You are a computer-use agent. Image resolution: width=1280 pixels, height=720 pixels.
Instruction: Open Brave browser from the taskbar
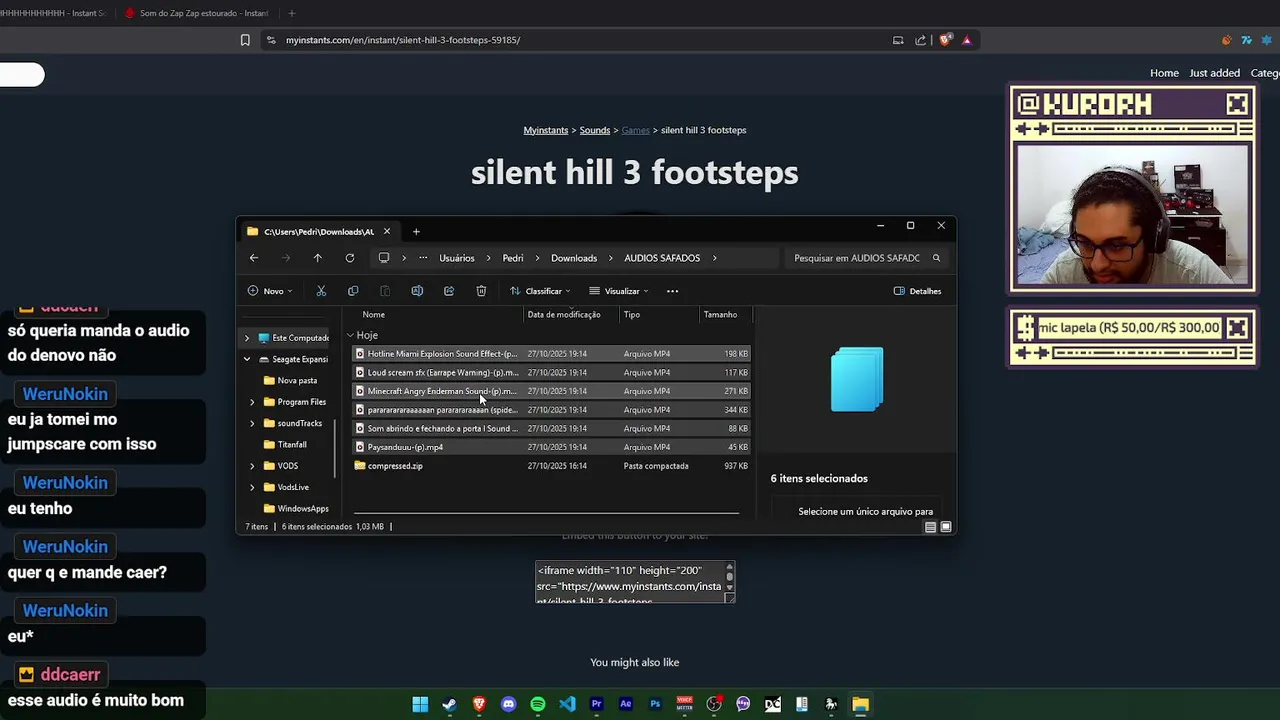point(479,704)
